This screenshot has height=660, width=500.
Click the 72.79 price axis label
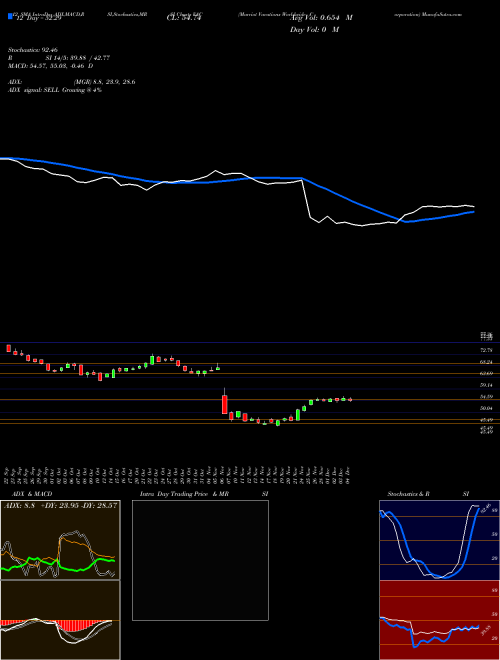click(x=486, y=350)
